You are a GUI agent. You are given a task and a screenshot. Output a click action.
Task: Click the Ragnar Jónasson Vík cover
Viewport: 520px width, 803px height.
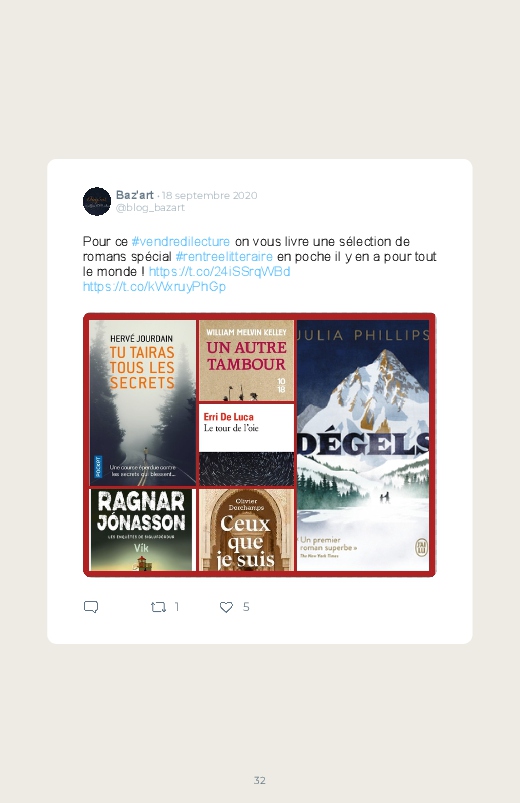tap(142, 530)
